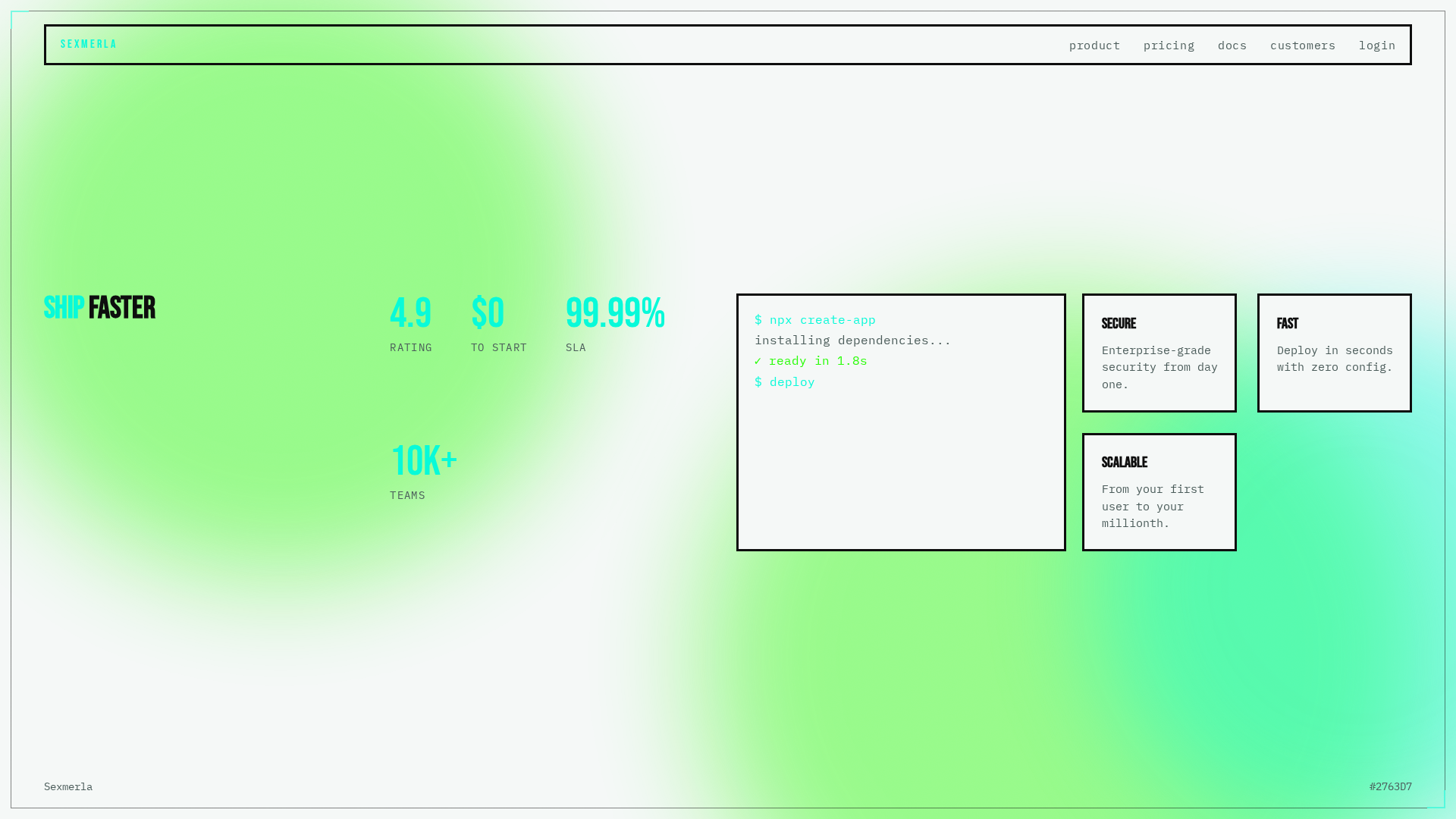
Task: Click the TO START label
Action: click(x=499, y=347)
